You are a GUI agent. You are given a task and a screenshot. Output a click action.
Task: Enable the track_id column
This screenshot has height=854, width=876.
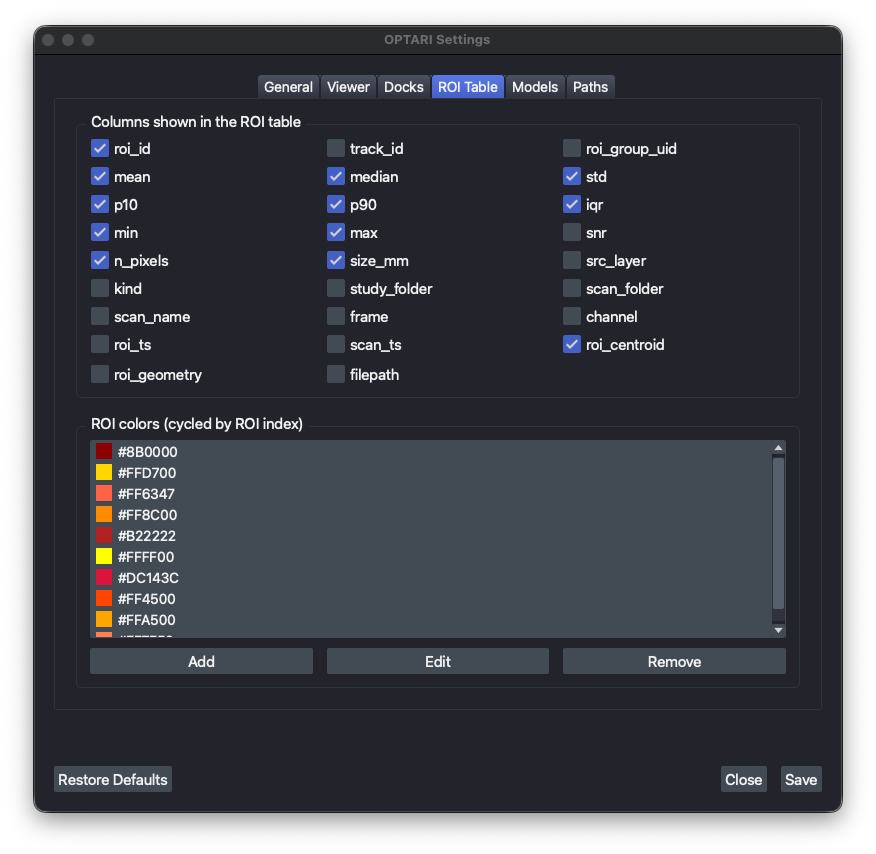(x=336, y=149)
